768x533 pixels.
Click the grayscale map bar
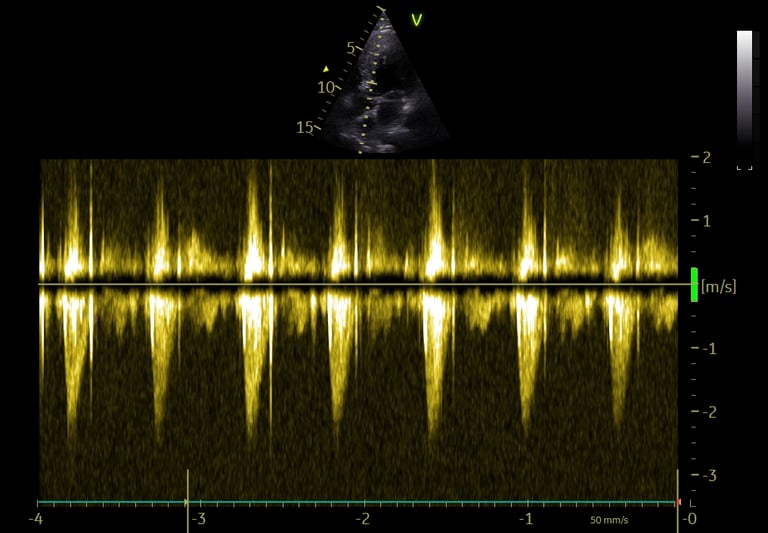744,87
